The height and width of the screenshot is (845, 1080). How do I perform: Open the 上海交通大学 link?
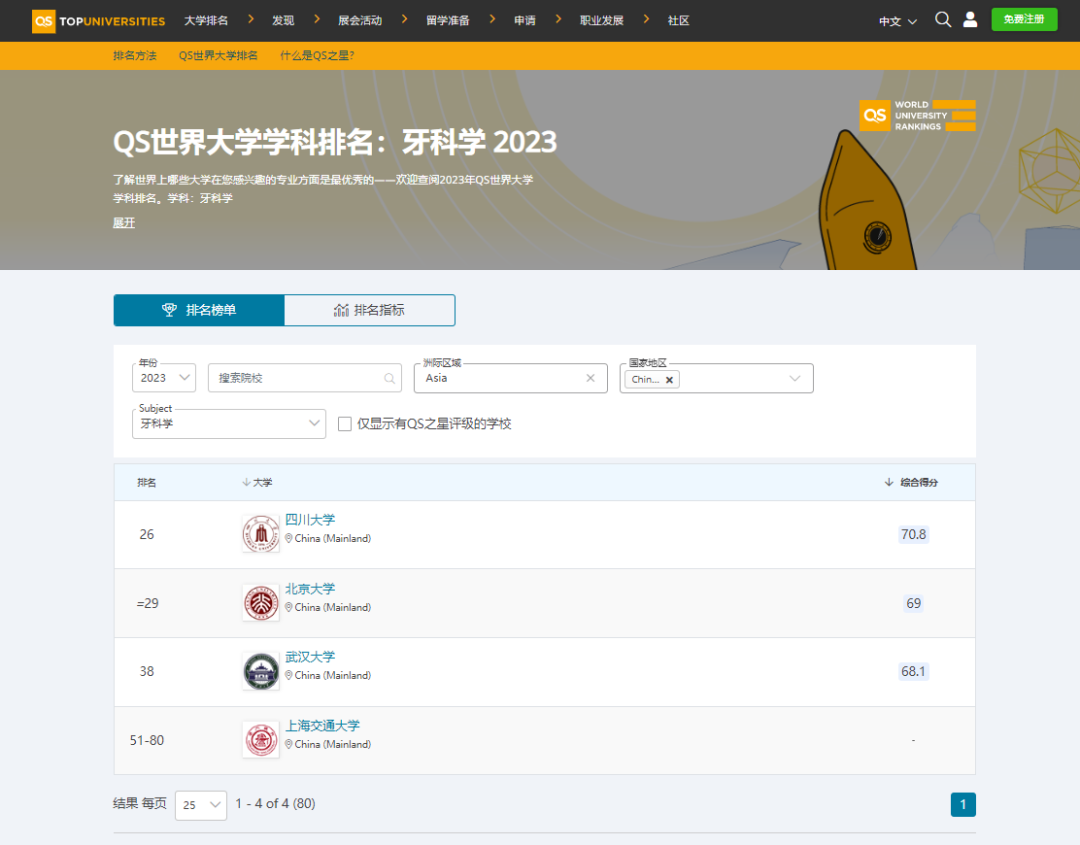[322, 726]
